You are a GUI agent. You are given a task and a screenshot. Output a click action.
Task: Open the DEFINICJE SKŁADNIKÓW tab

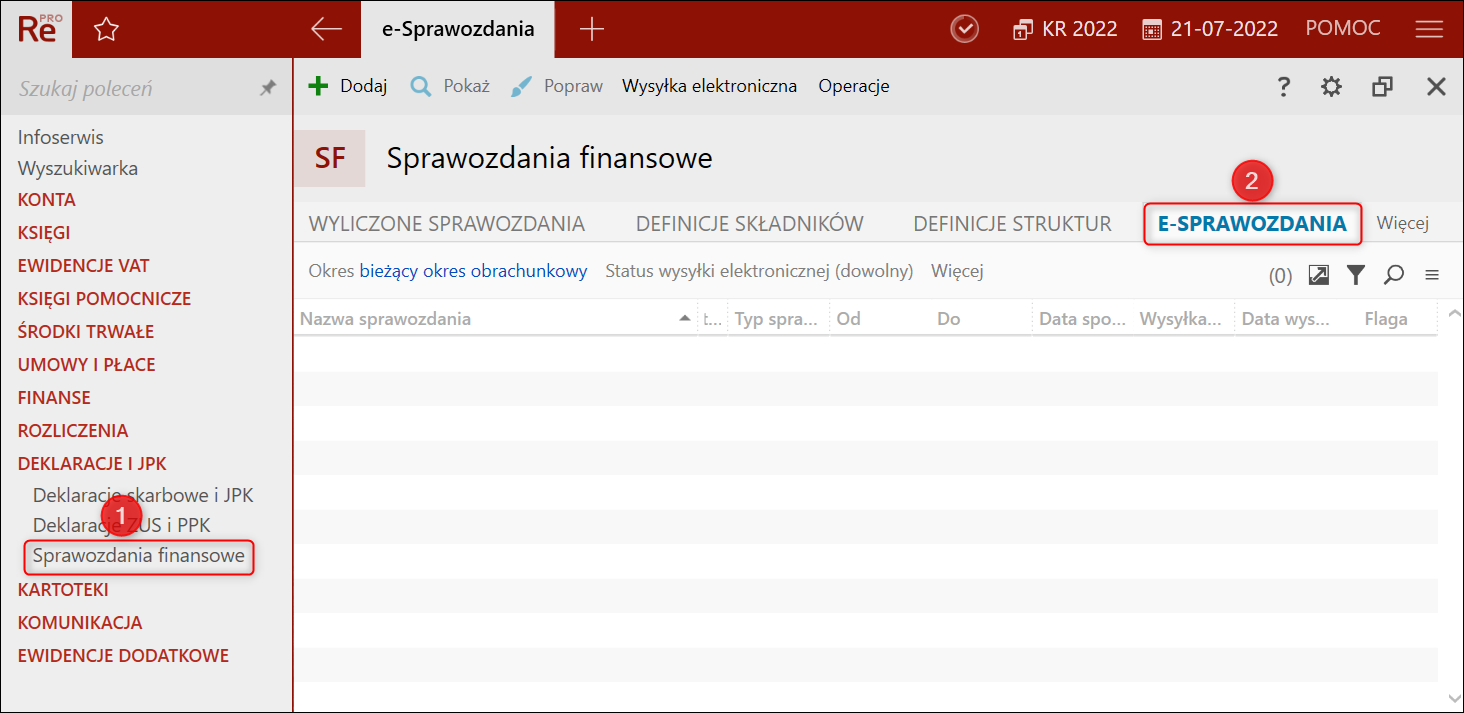(x=750, y=224)
